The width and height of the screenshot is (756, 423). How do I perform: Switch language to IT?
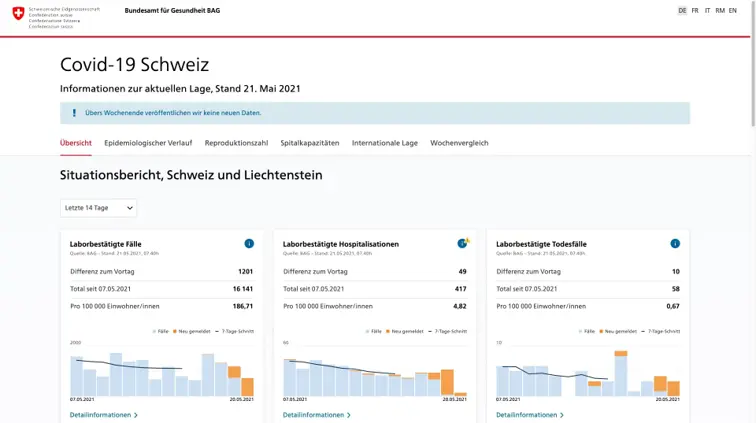(x=707, y=10)
